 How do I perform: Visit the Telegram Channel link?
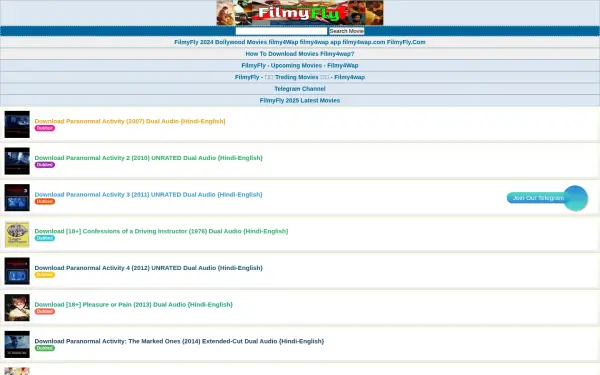pos(300,89)
